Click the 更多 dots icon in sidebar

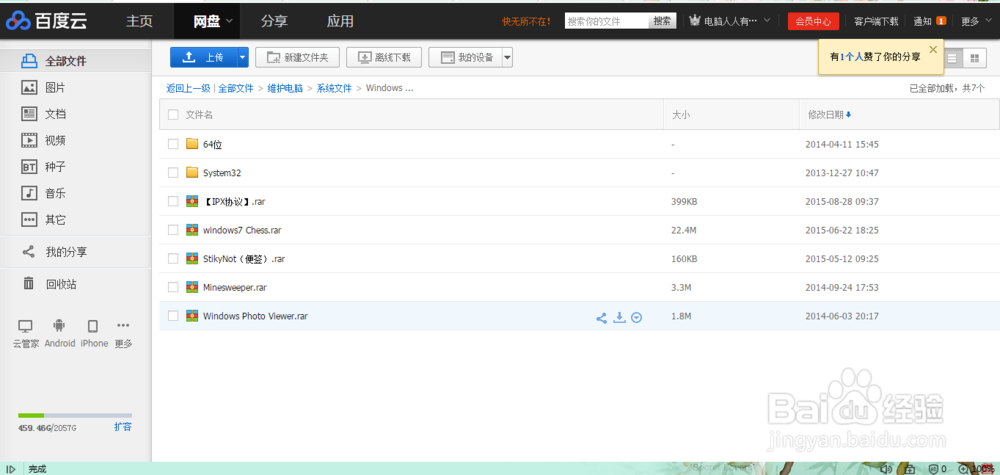click(123, 326)
